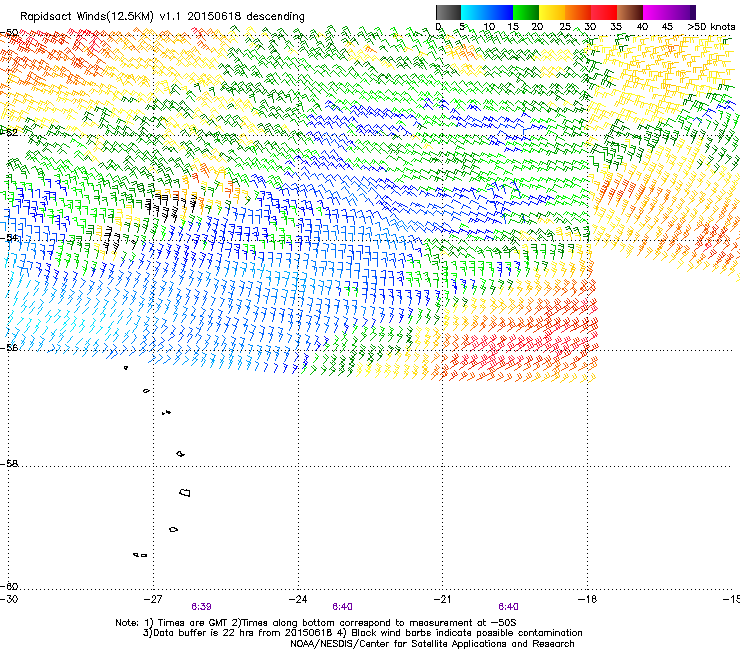Click the NOAA/NESDIS Center for Satellite Applications credit

click(x=432, y=644)
